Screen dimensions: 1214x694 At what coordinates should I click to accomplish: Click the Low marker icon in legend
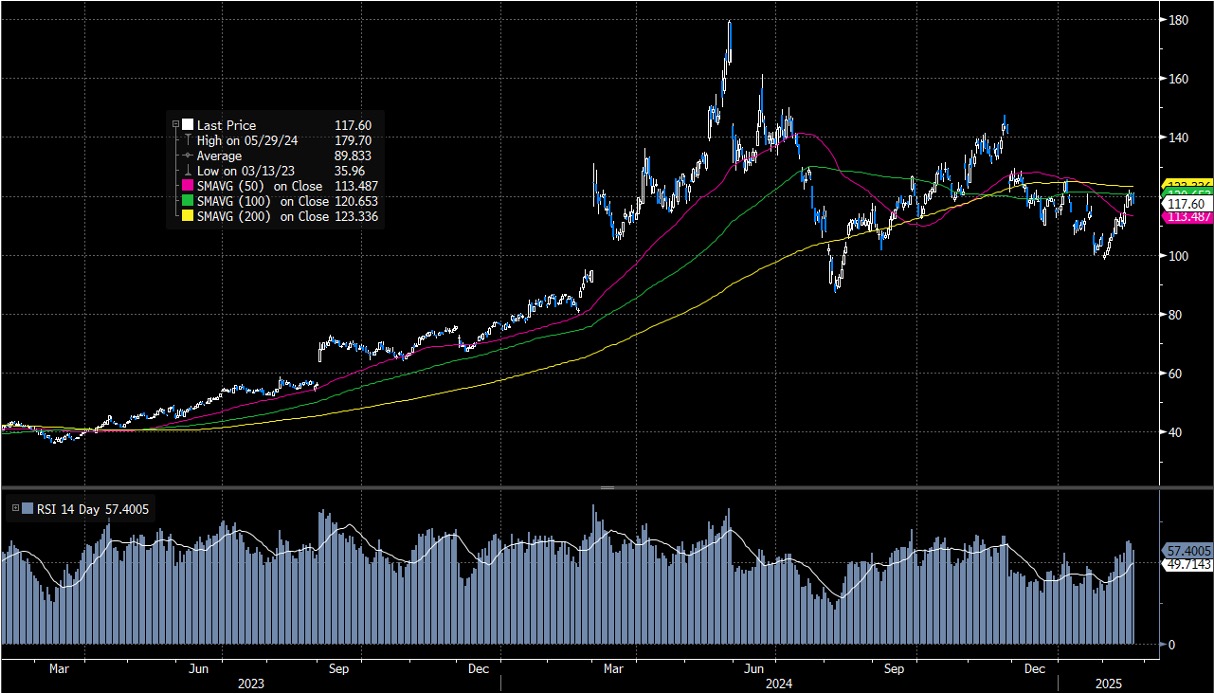[187, 171]
